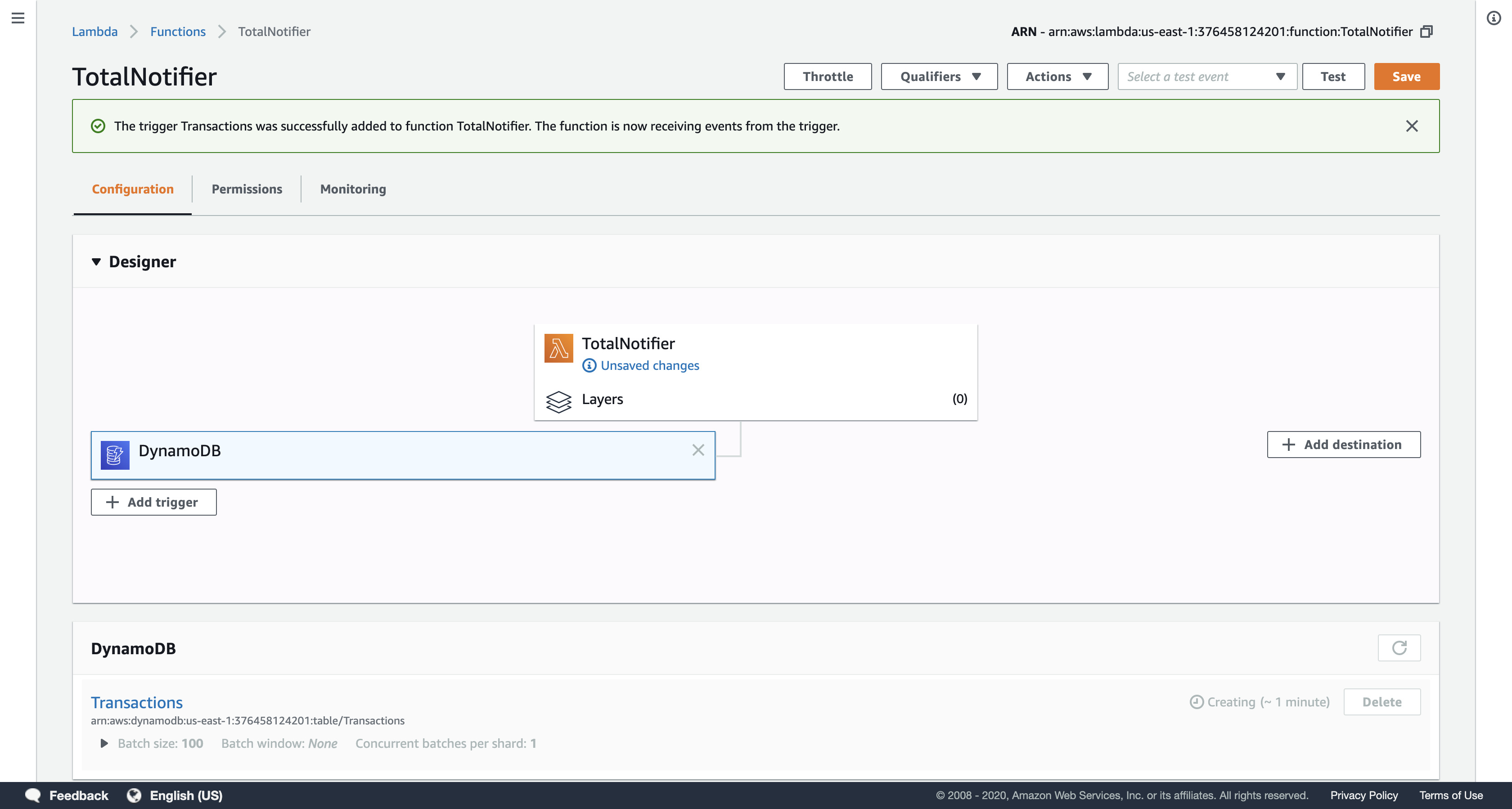The width and height of the screenshot is (1512, 809).
Task: Switch to the Monitoring tab
Action: point(353,189)
